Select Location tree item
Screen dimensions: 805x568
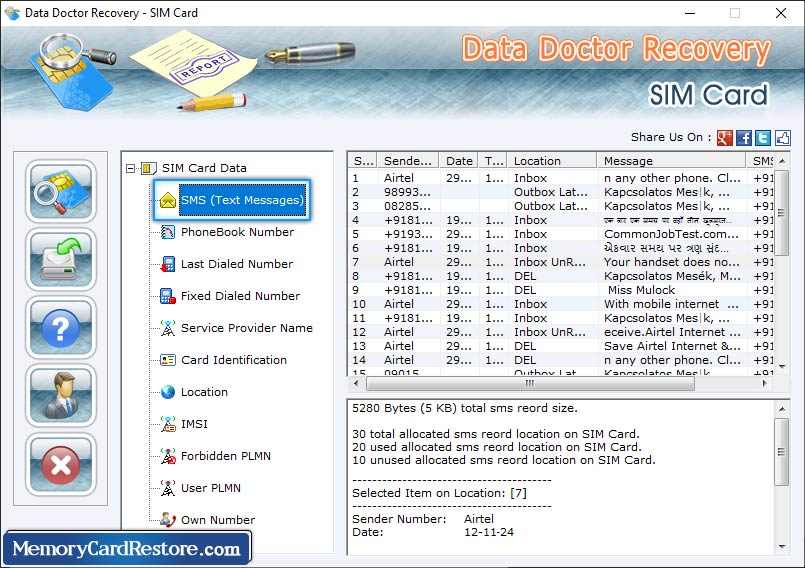(204, 392)
